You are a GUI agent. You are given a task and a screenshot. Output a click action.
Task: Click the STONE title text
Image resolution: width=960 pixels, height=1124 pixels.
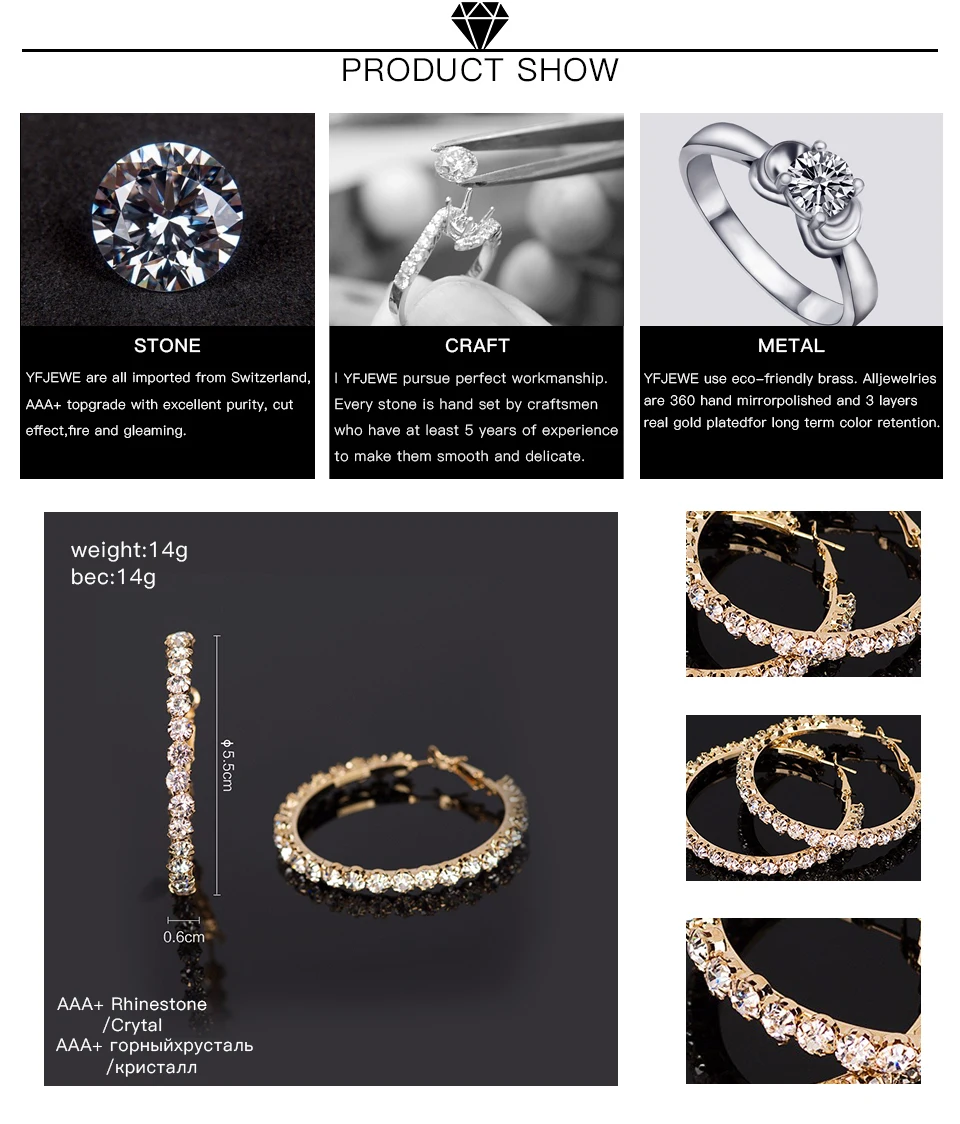(167, 346)
